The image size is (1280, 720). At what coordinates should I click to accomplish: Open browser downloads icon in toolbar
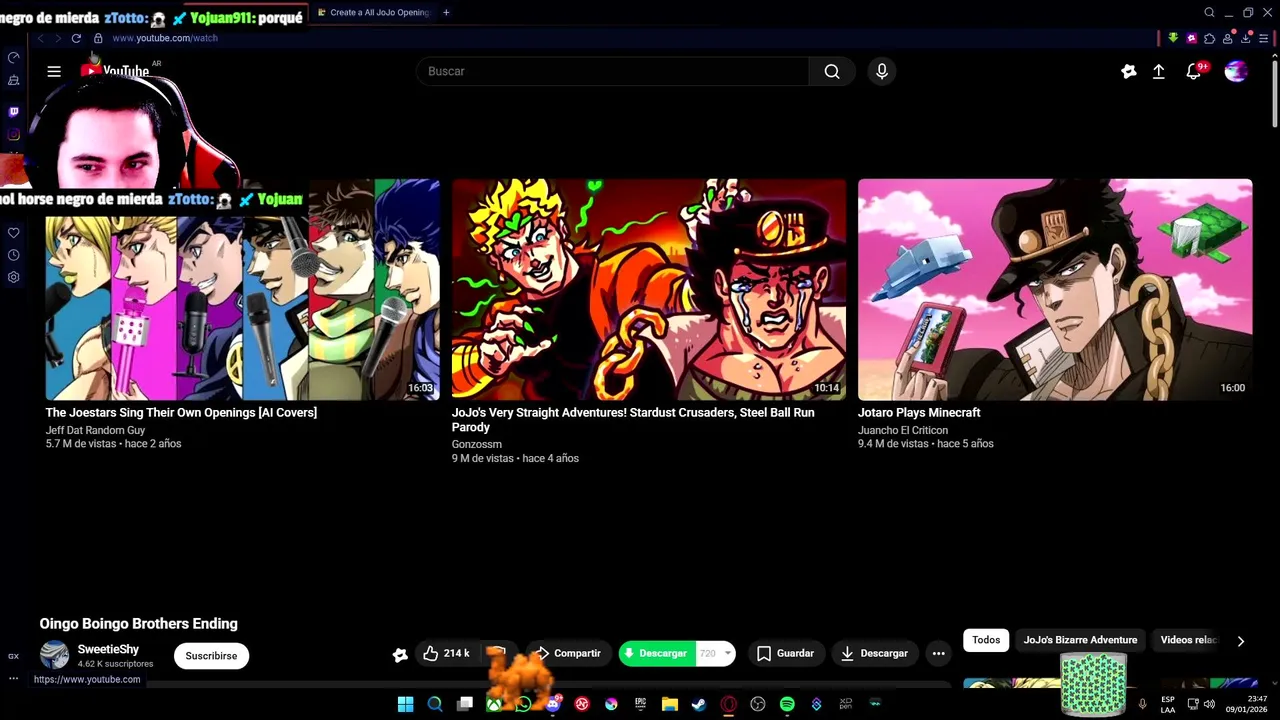pos(1245,38)
